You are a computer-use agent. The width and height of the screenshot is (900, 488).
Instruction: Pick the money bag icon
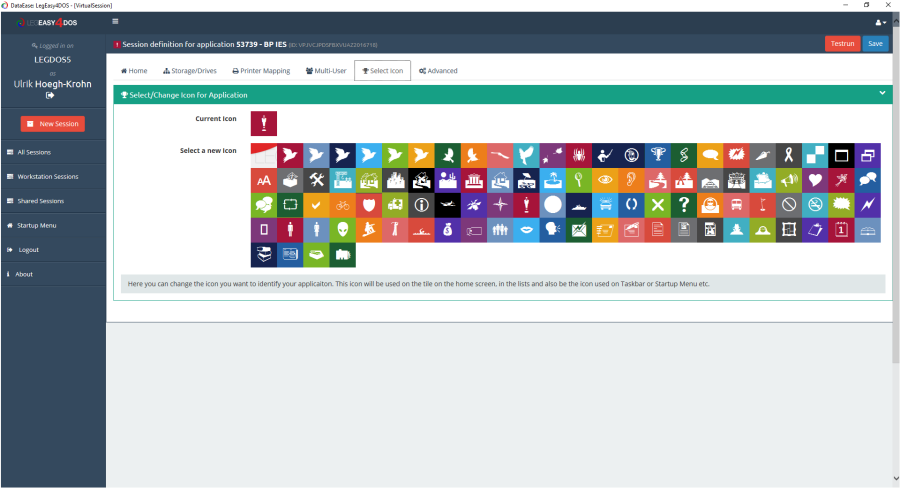[447, 230]
